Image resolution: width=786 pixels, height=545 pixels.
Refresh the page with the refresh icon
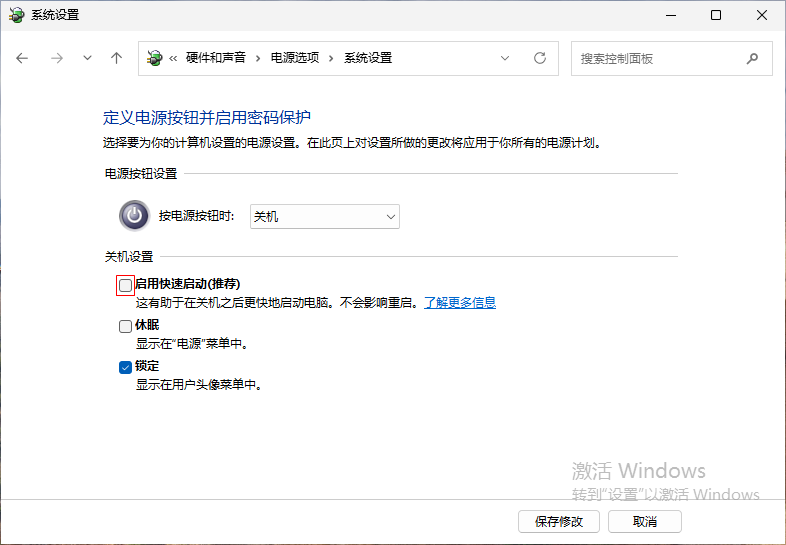540,58
